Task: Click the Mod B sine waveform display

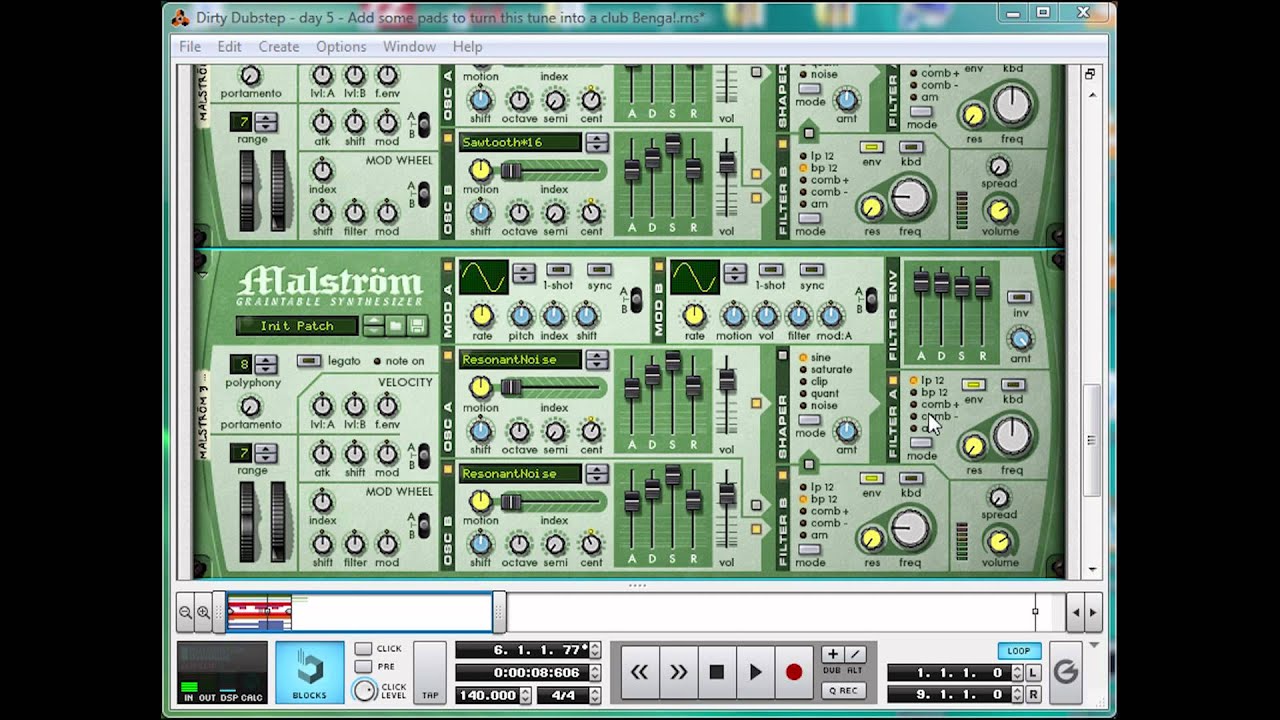Action: 694,276
